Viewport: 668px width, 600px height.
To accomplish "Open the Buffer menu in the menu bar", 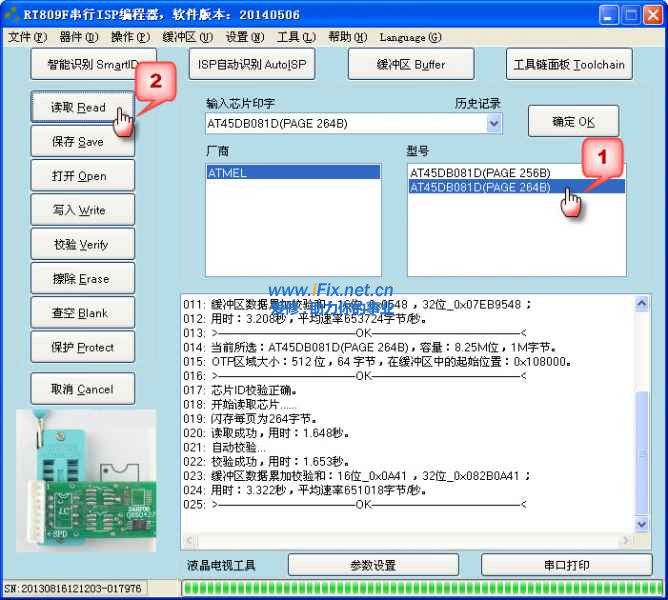I will point(187,37).
